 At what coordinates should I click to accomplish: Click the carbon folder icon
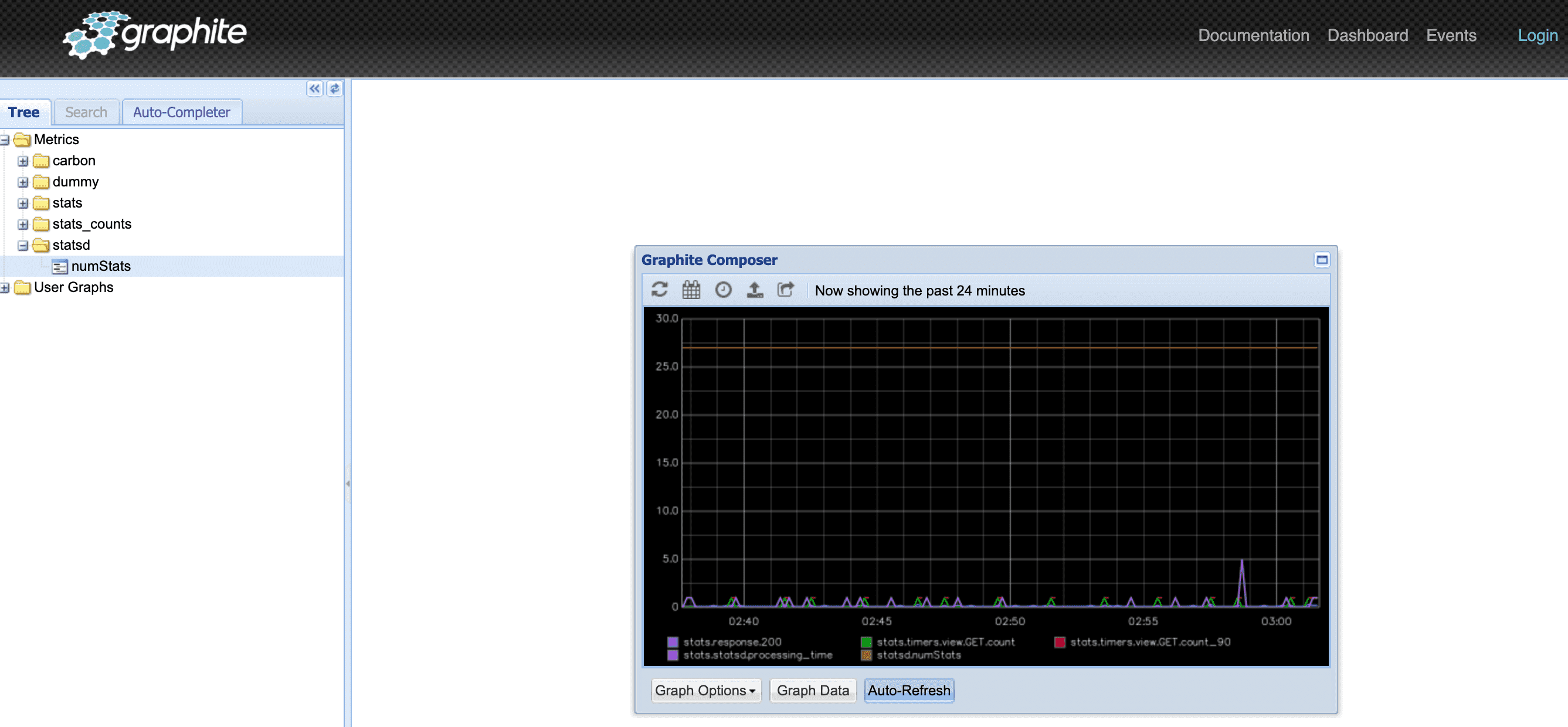click(41, 161)
